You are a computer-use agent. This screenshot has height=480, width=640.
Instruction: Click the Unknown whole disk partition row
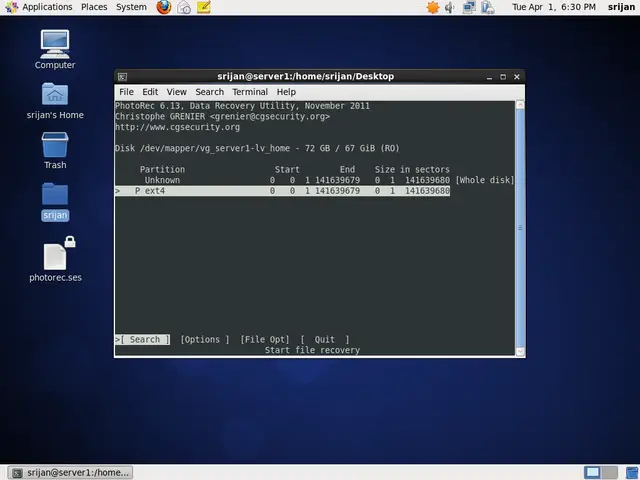(314, 180)
